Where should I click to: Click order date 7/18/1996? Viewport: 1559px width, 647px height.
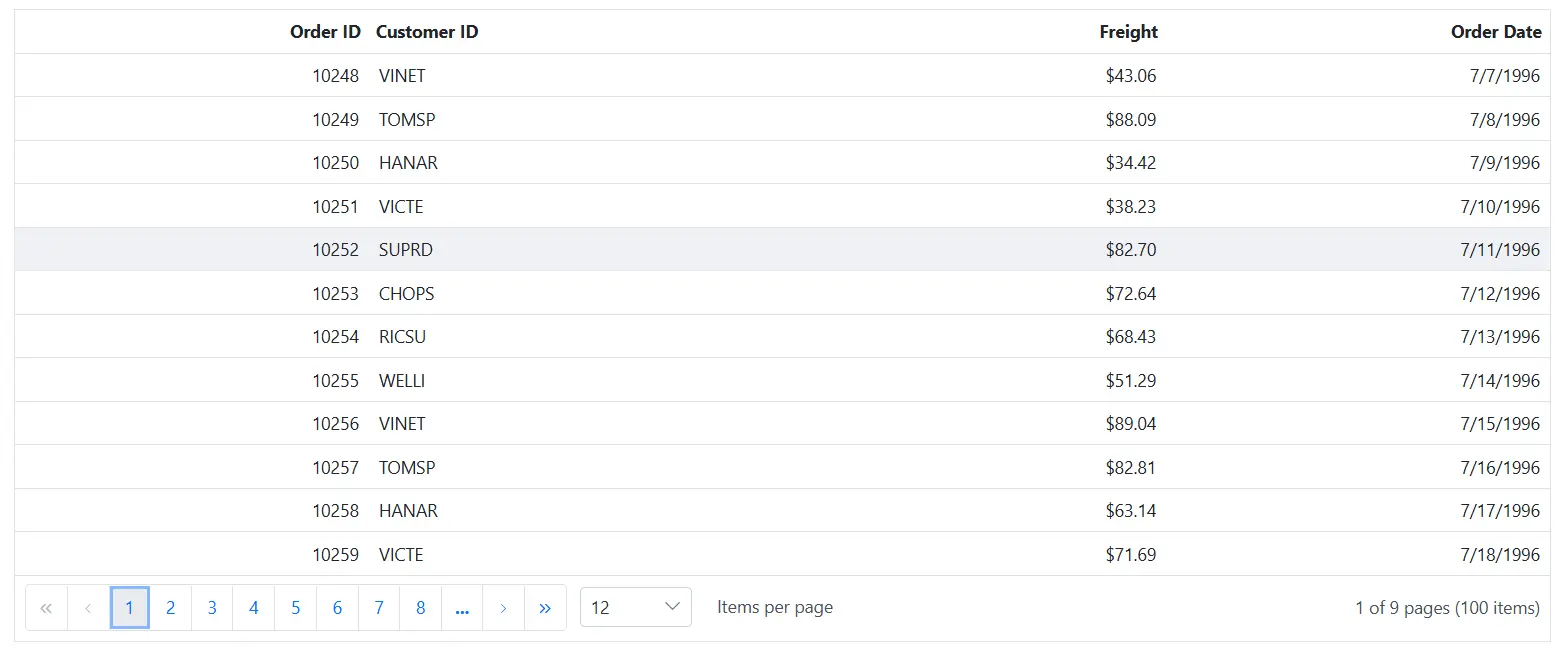pyautogui.click(x=1500, y=555)
